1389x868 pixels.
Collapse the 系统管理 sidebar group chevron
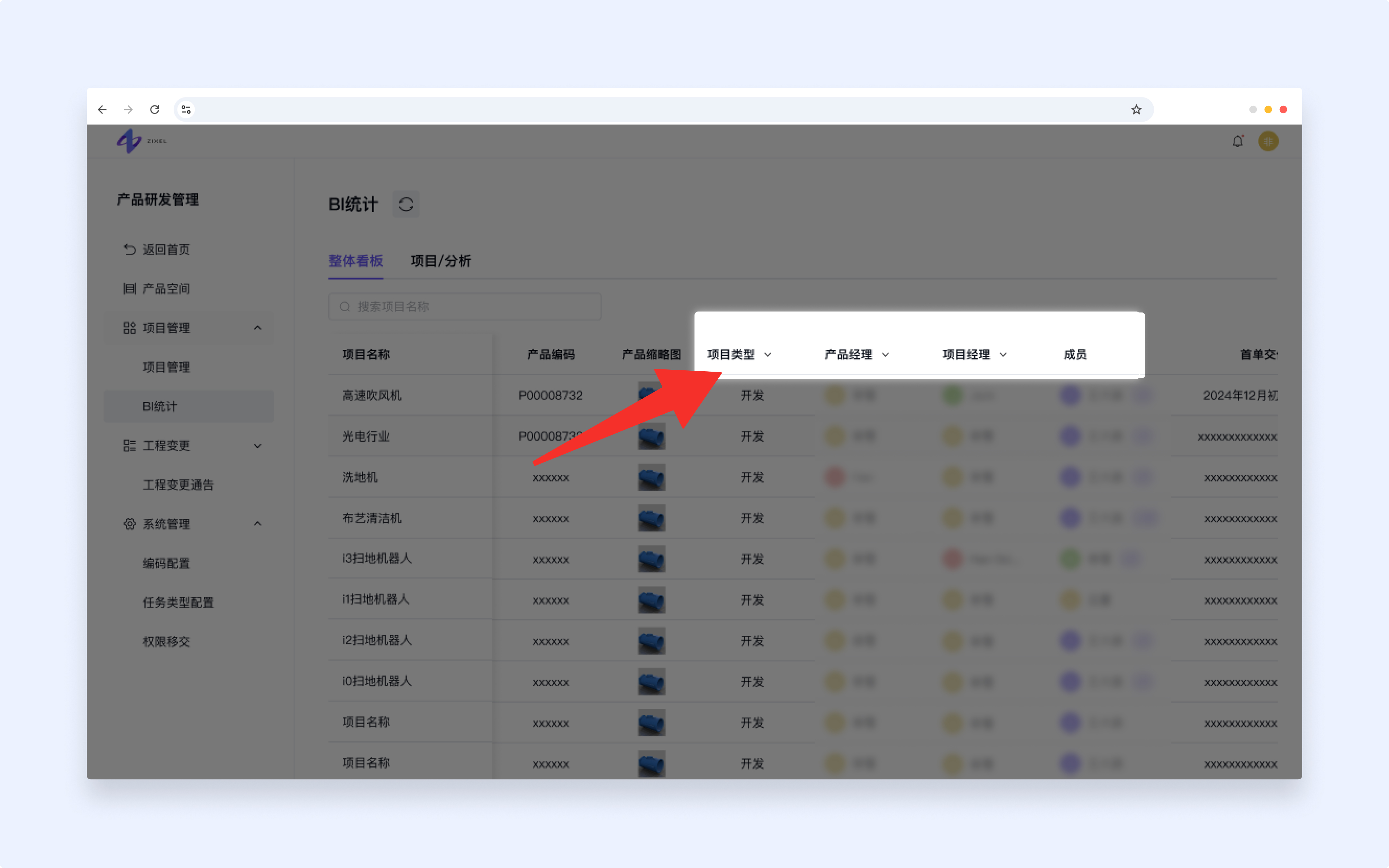[x=258, y=524]
